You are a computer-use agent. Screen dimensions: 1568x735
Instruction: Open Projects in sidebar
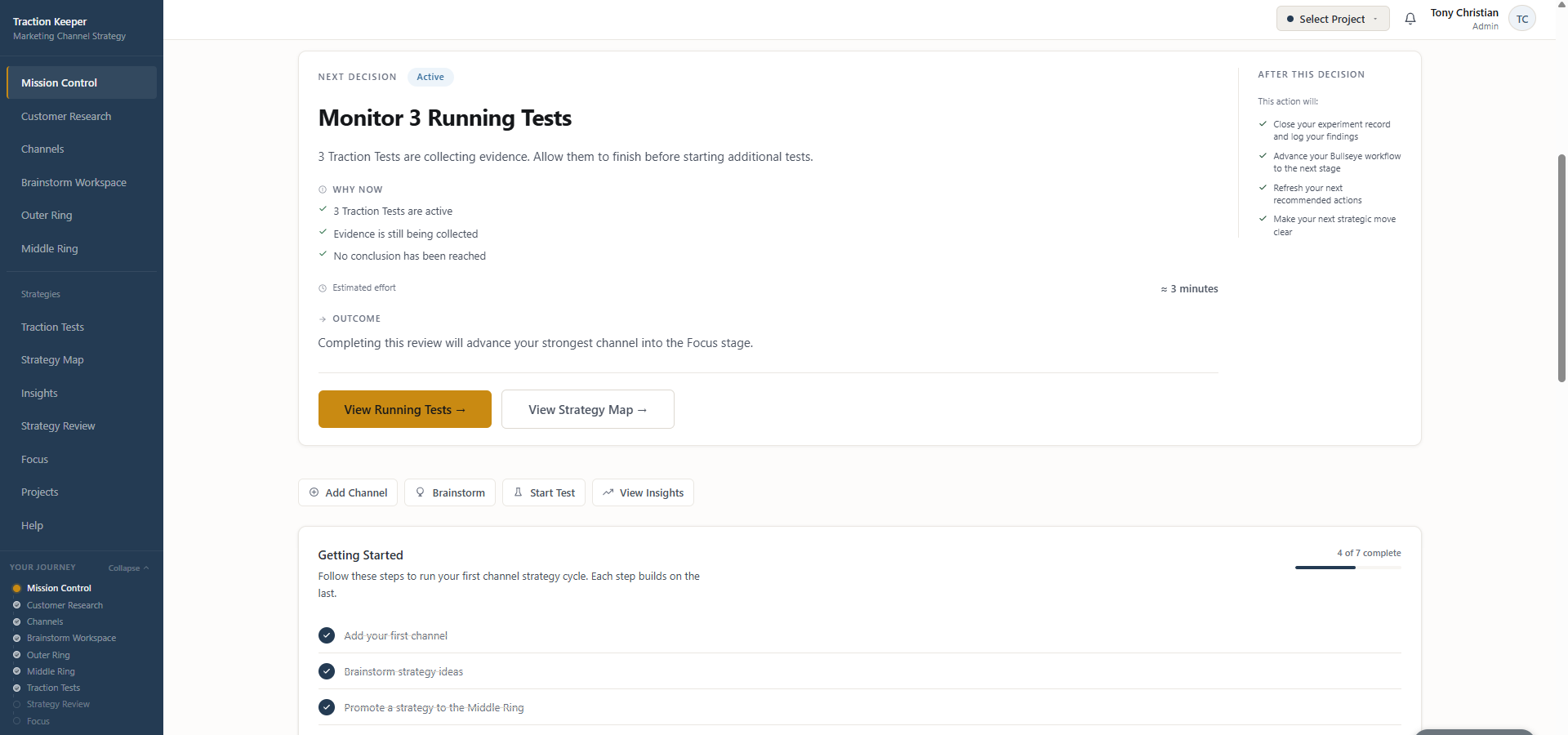[x=82, y=492]
